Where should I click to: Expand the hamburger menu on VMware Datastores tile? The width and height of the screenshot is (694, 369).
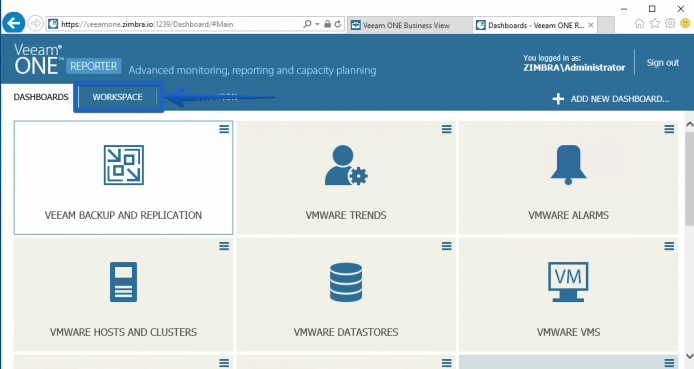coord(447,246)
